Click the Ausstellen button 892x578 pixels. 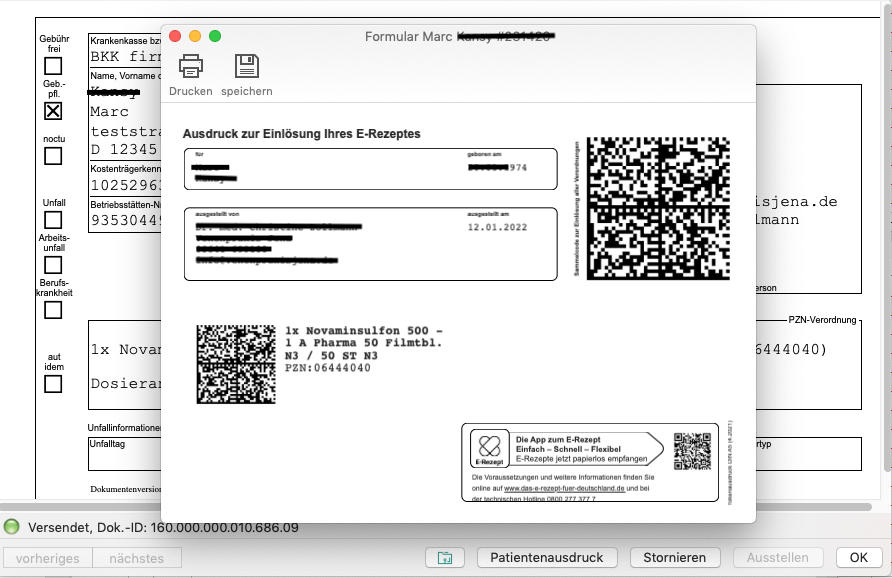(778, 558)
